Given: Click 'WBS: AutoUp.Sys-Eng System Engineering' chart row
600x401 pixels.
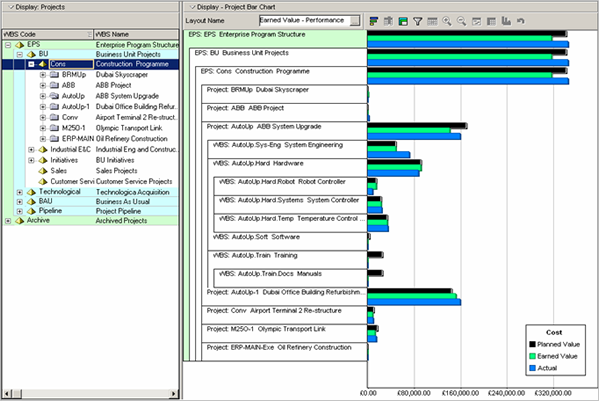Looking at the screenshot, I should 287,149.
